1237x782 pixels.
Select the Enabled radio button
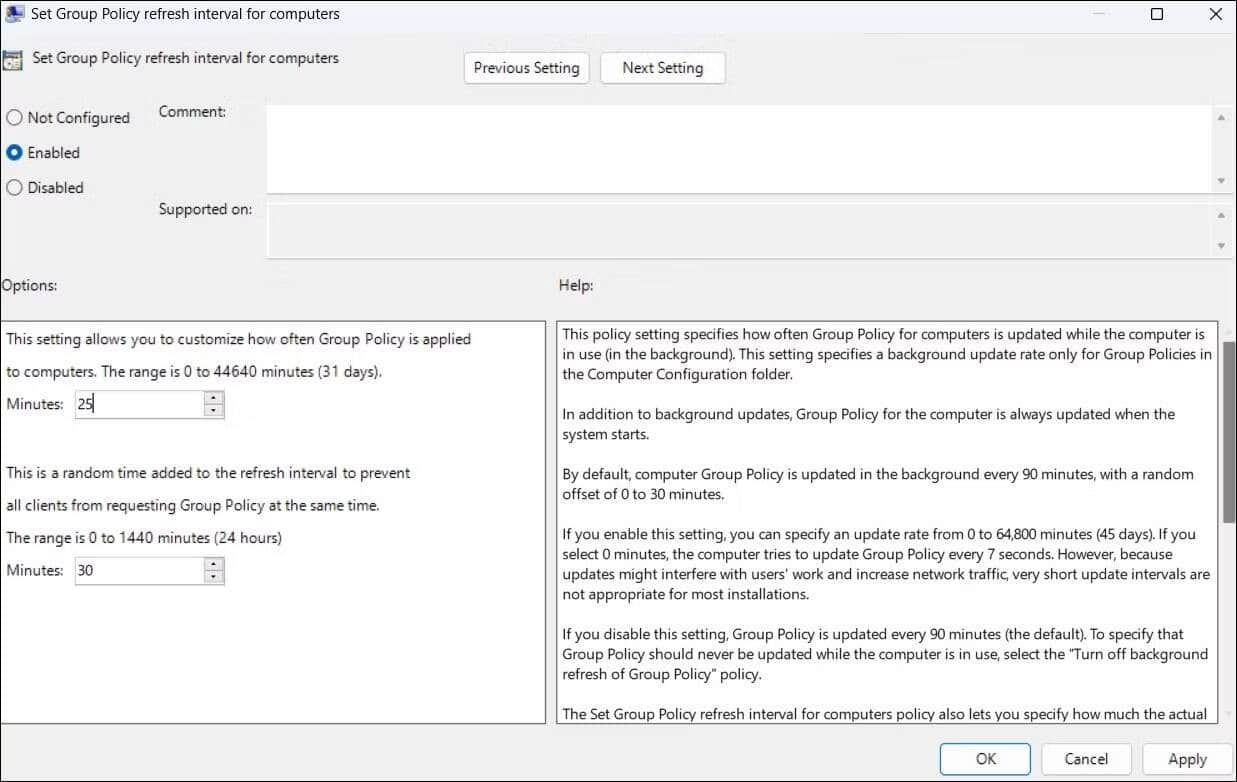[14, 152]
